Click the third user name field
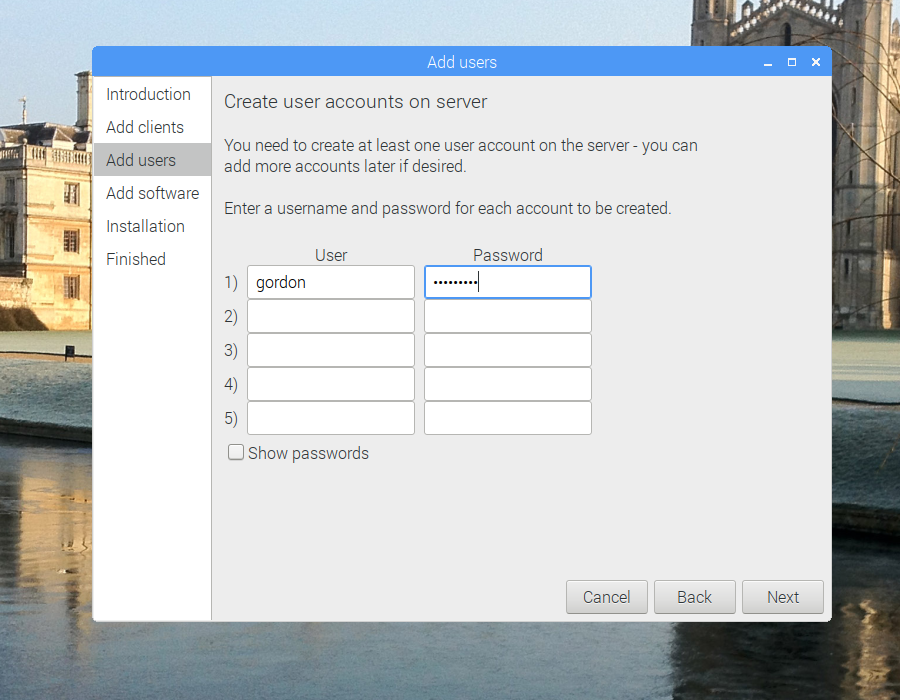The height and width of the screenshot is (700, 900). 331,350
